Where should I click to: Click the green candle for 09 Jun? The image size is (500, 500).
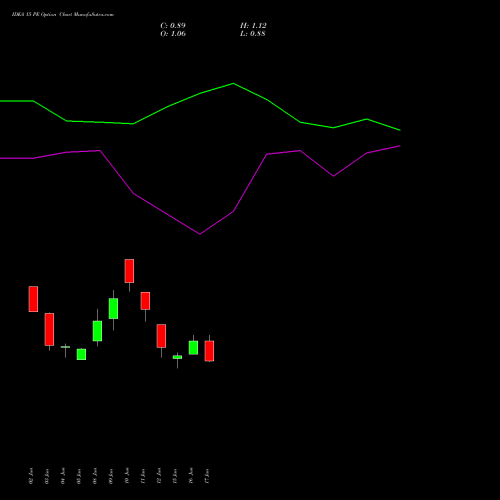pos(113,308)
